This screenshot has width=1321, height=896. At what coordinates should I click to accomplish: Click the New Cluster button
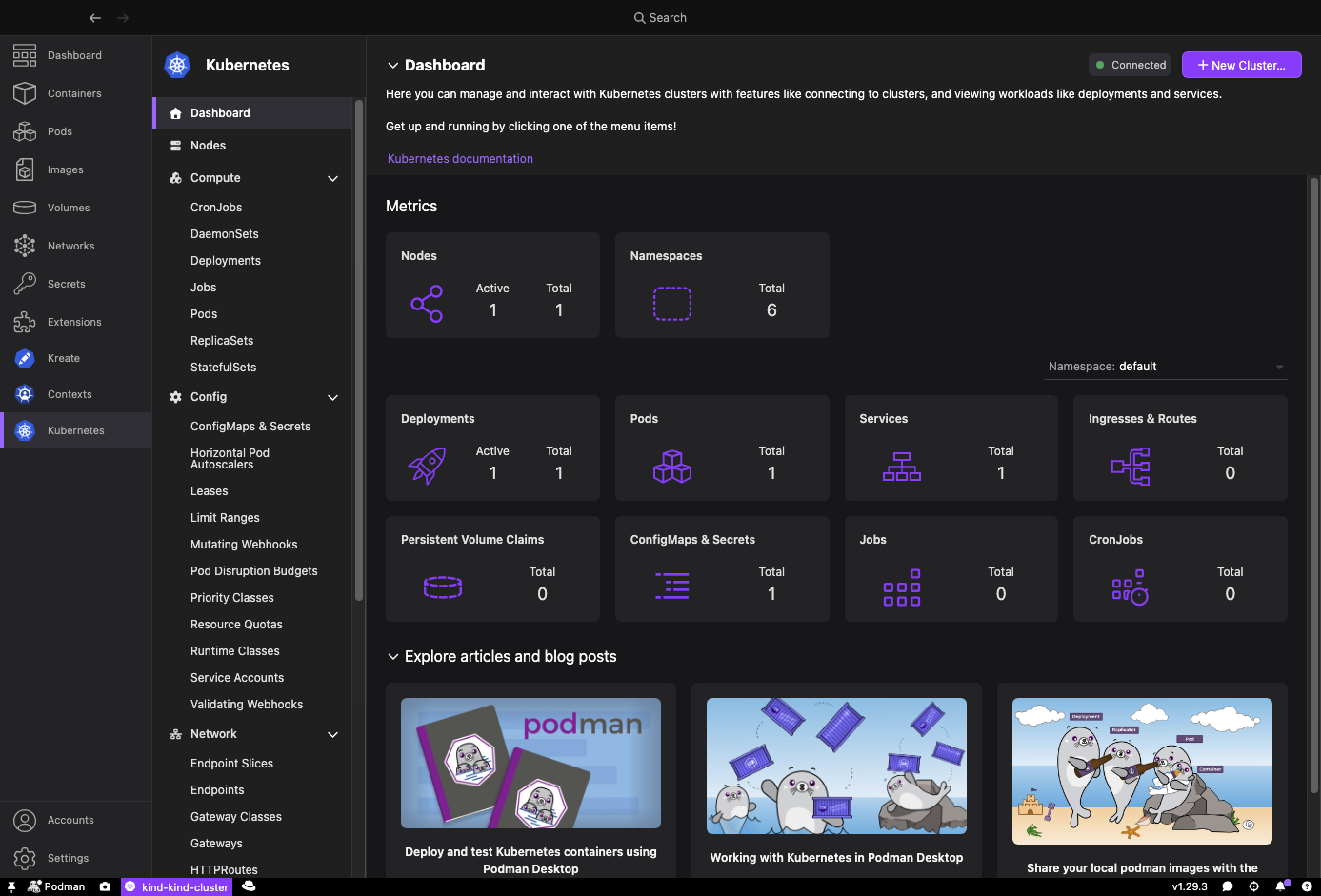click(x=1241, y=65)
